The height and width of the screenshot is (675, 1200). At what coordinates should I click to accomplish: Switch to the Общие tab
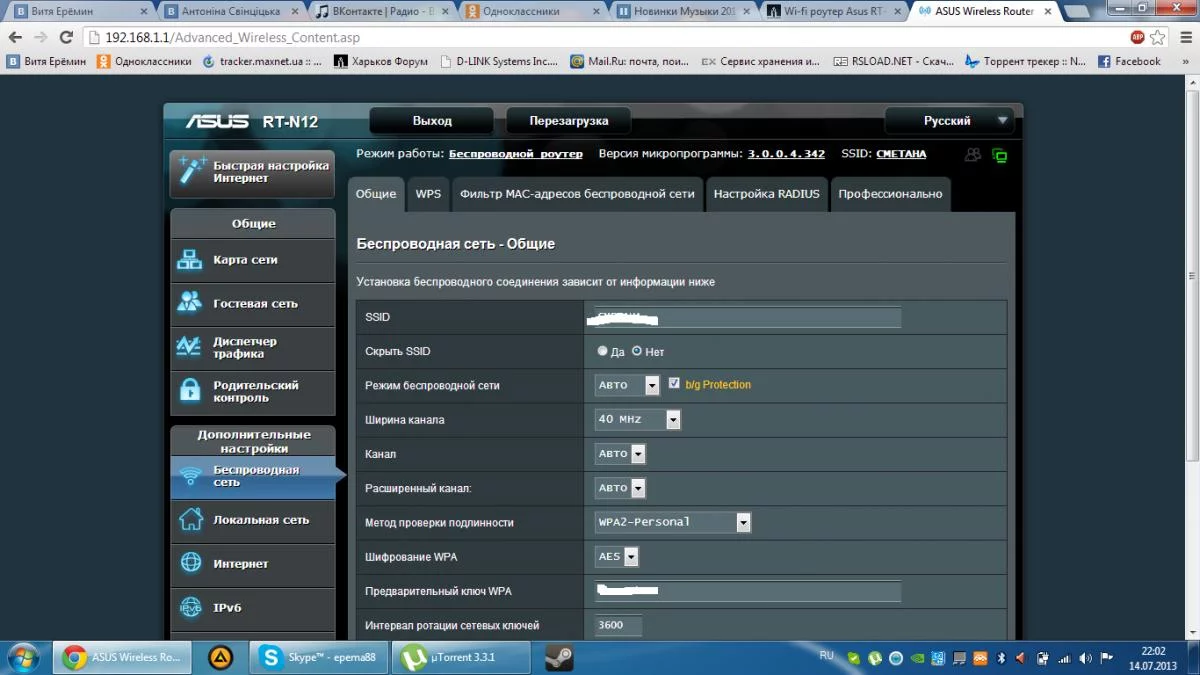point(376,194)
